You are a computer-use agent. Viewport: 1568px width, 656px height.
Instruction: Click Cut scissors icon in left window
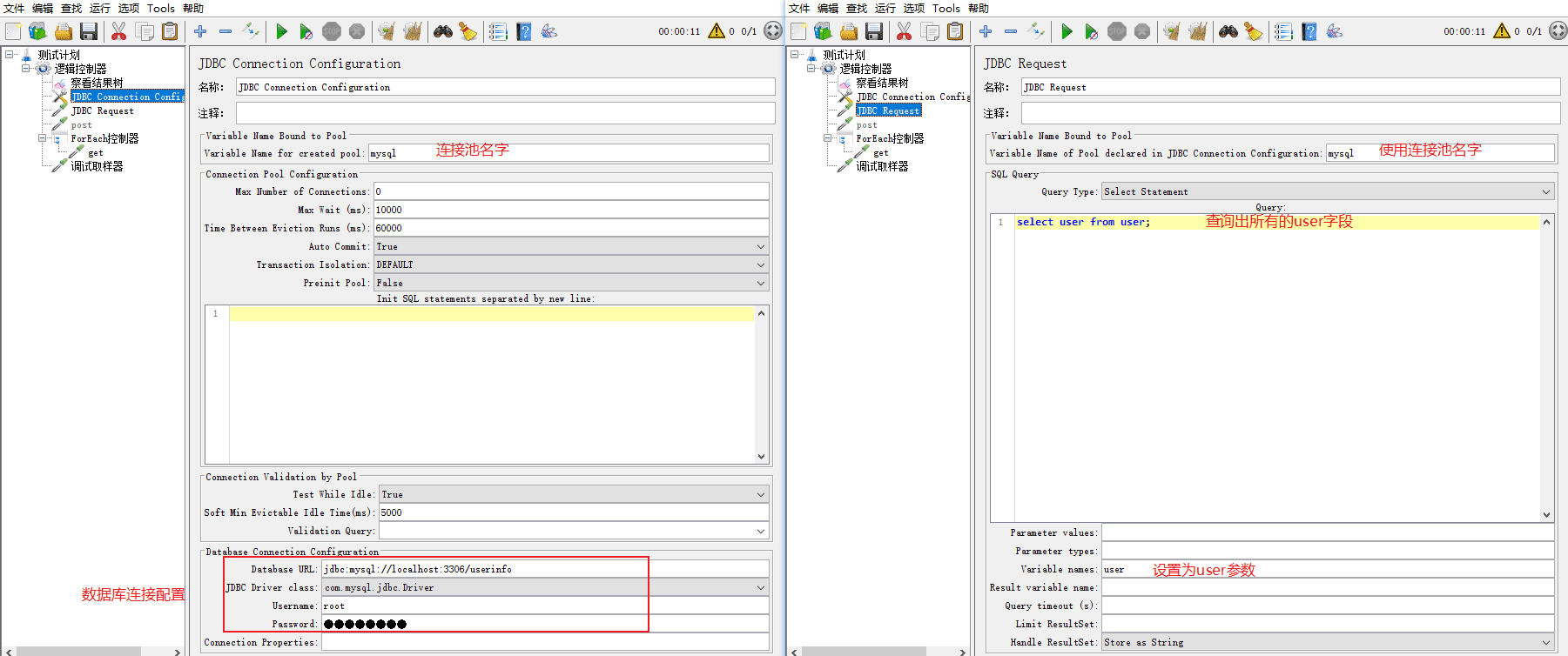[119, 31]
